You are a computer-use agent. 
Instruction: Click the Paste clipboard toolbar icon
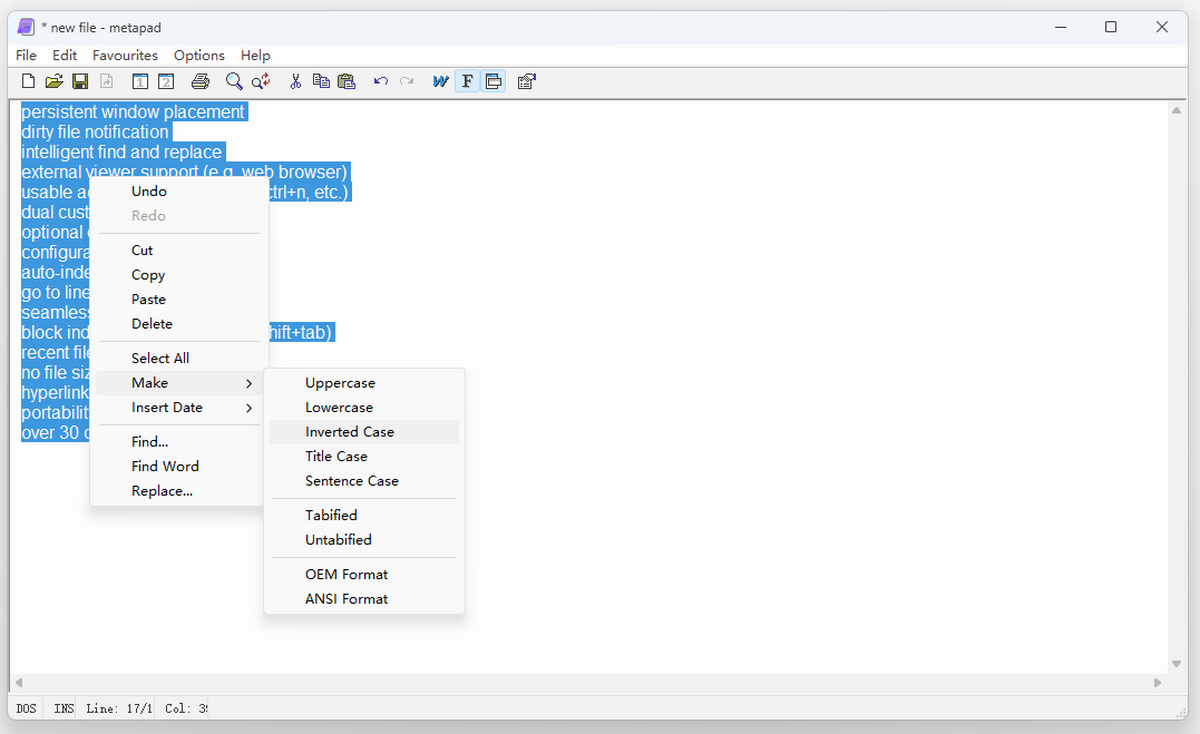coord(347,82)
